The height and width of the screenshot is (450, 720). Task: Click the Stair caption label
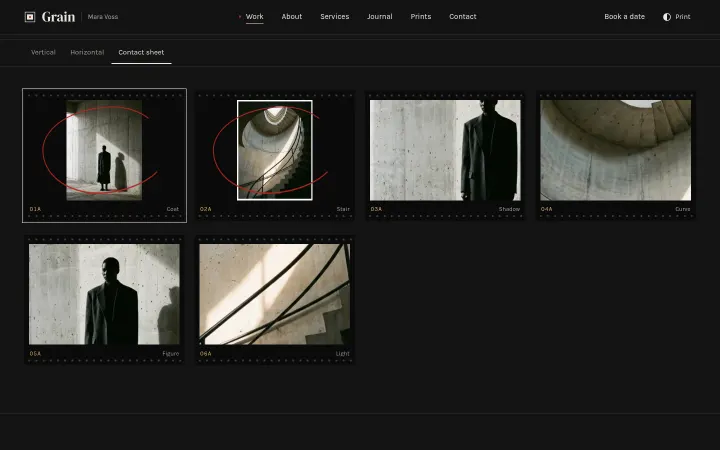343,209
